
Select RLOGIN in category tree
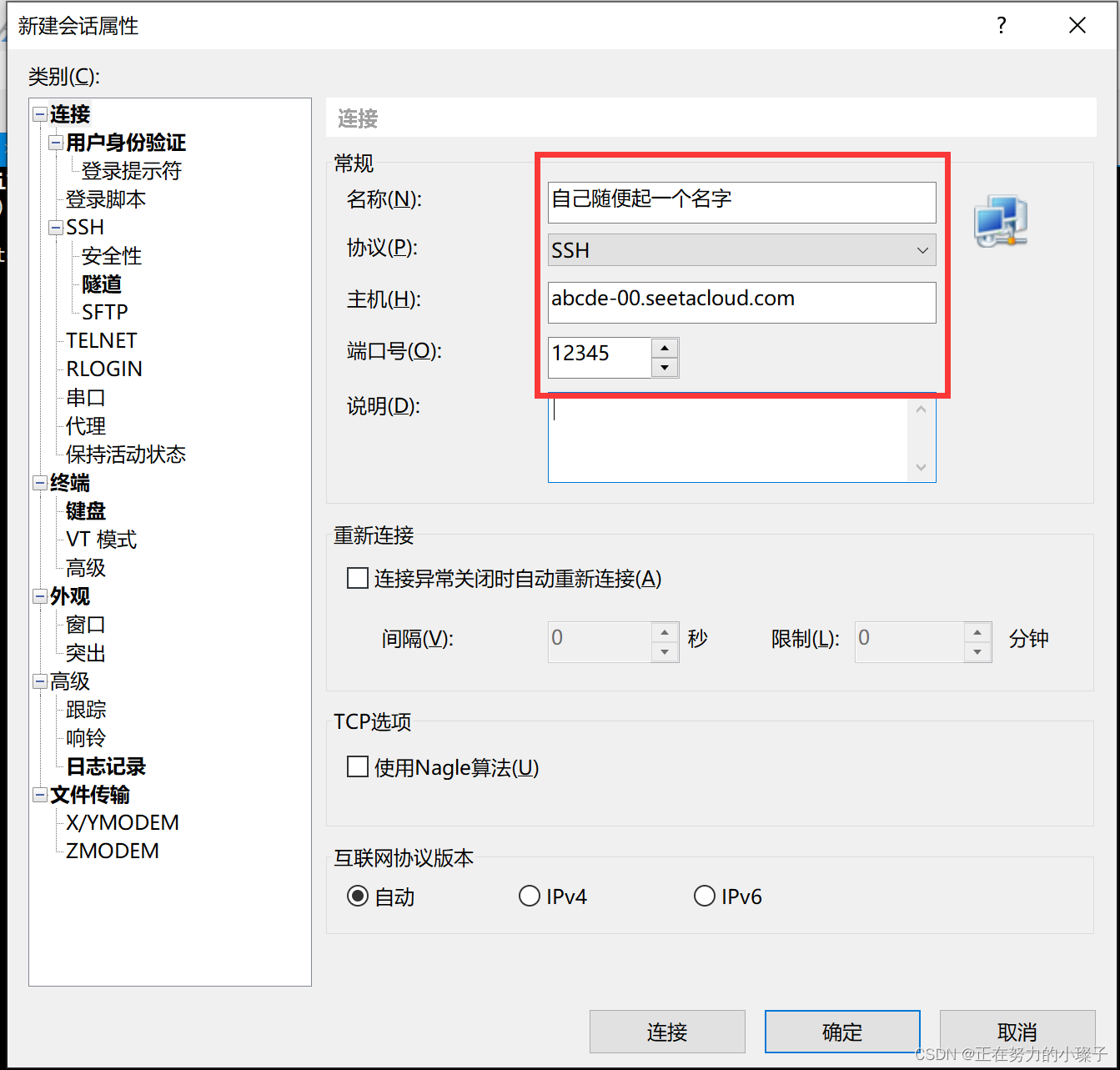104,369
